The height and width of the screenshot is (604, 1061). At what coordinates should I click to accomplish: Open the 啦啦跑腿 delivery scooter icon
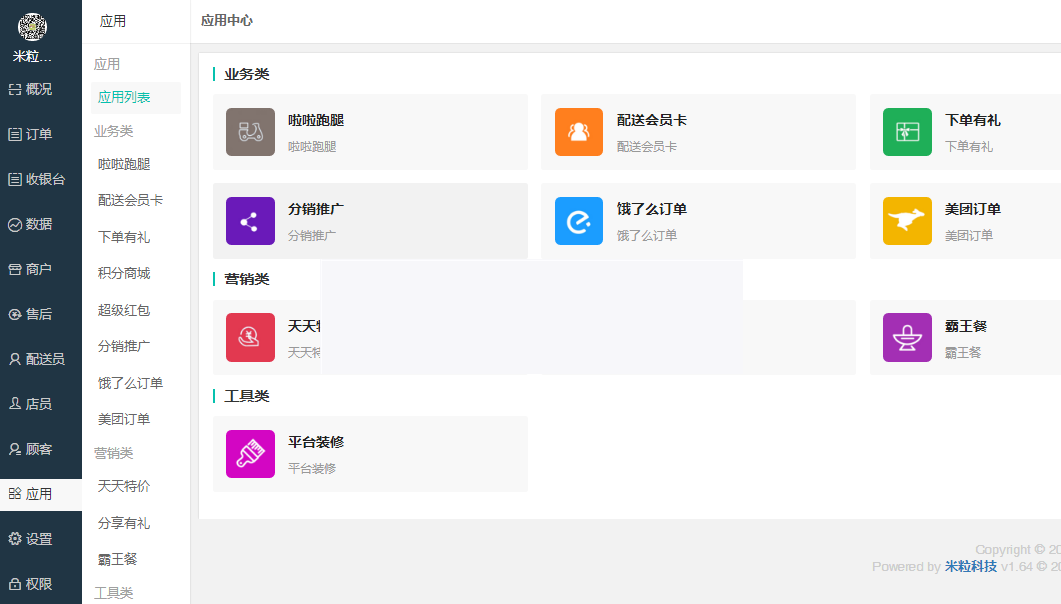coord(249,131)
